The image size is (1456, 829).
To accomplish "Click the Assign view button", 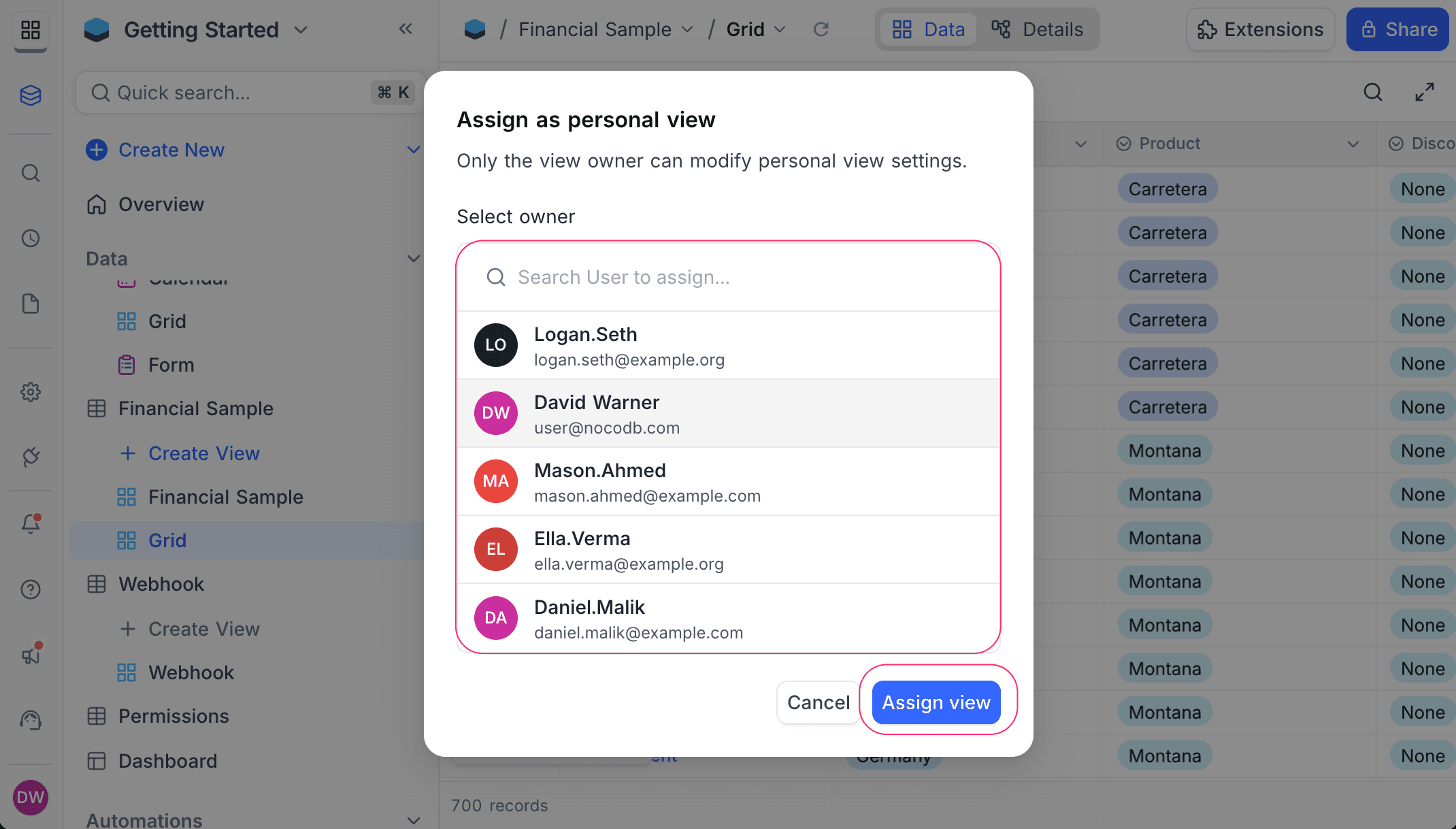I will point(936,702).
